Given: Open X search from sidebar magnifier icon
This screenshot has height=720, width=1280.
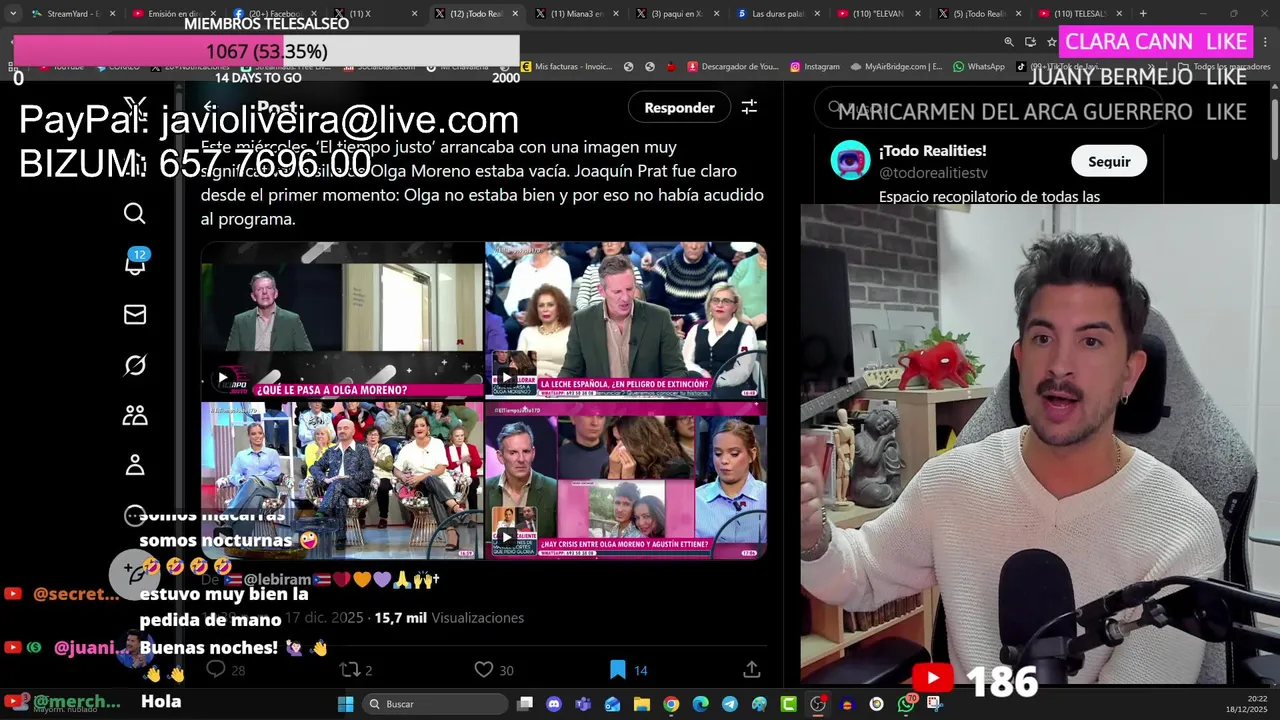Looking at the screenshot, I should (x=135, y=213).
